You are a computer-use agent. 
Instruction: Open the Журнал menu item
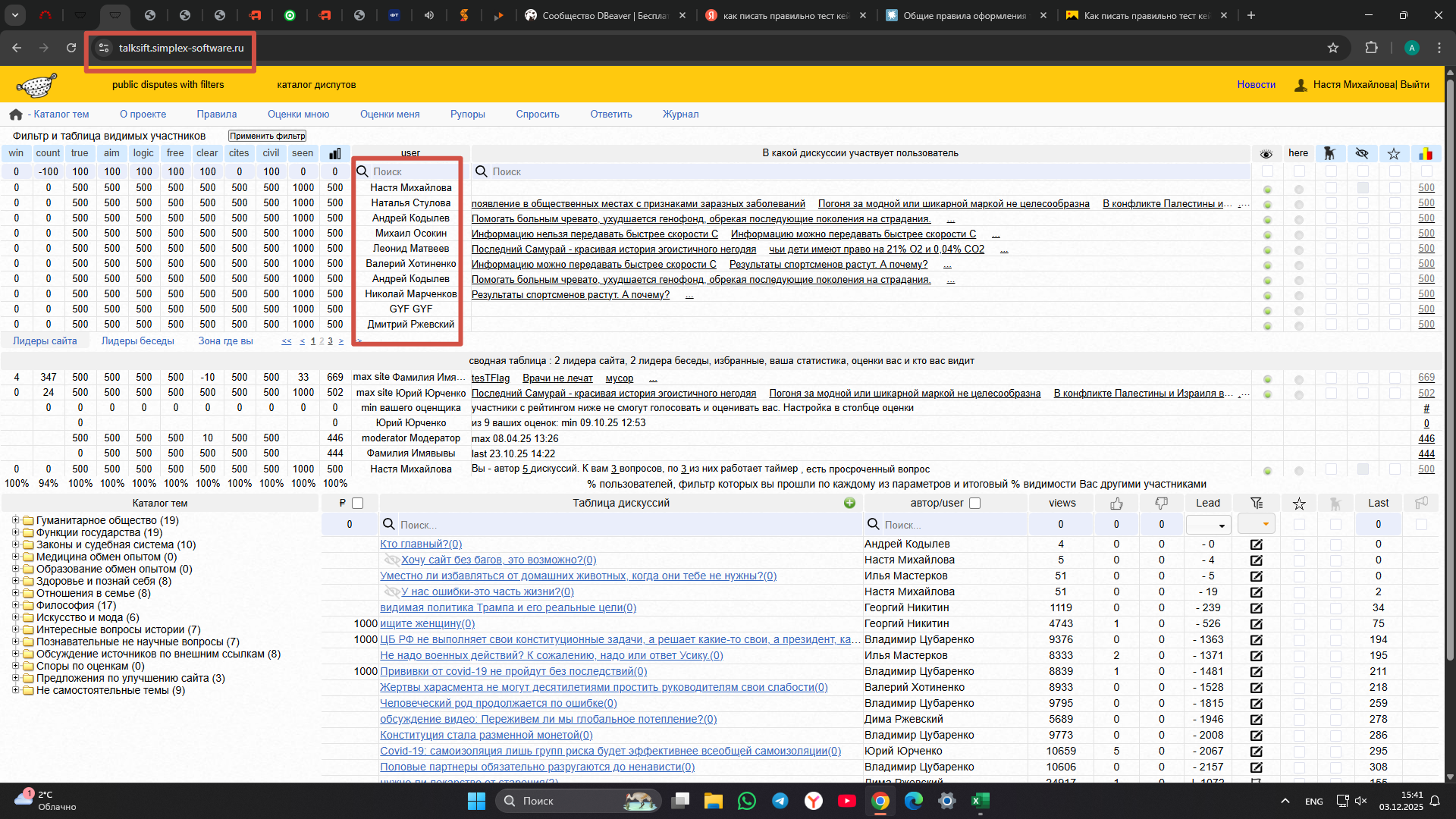[x=680, y=115]
